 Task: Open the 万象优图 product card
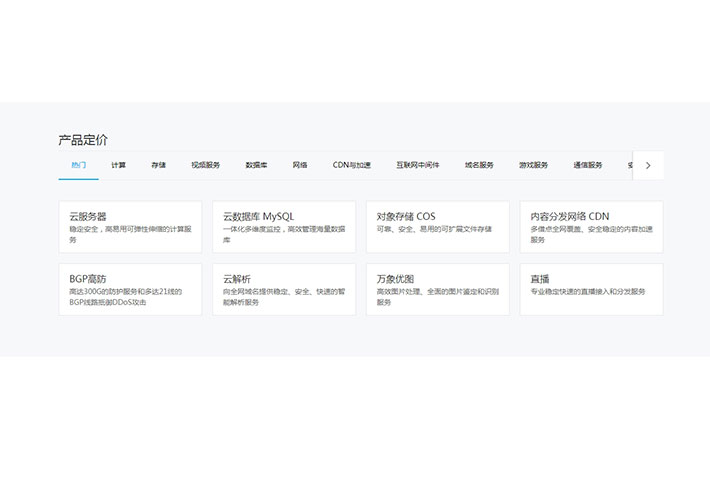(437, 289)
